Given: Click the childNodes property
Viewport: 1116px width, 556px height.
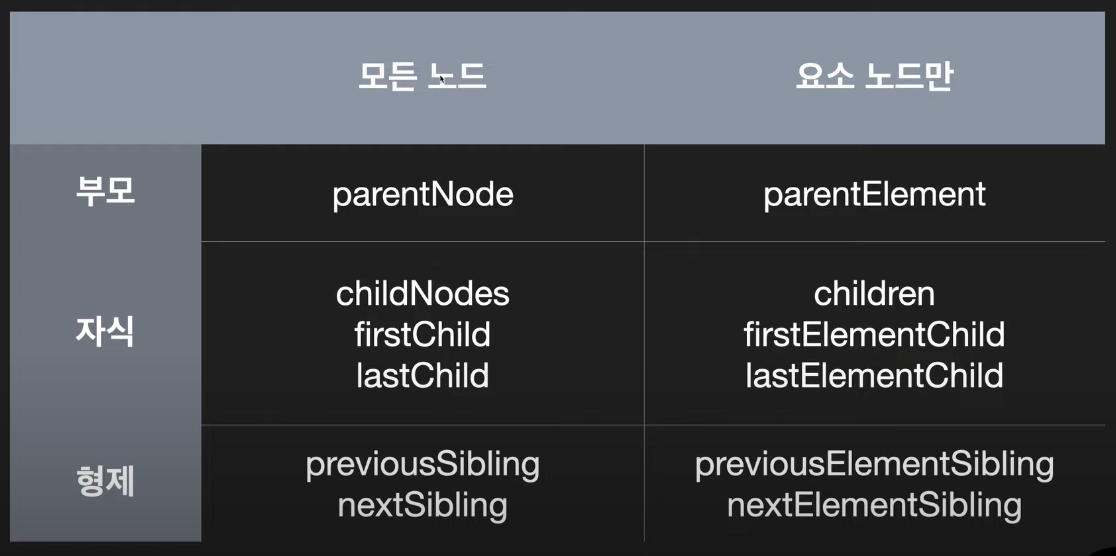Looking at the screenshot, I should [x=423, y=293].
